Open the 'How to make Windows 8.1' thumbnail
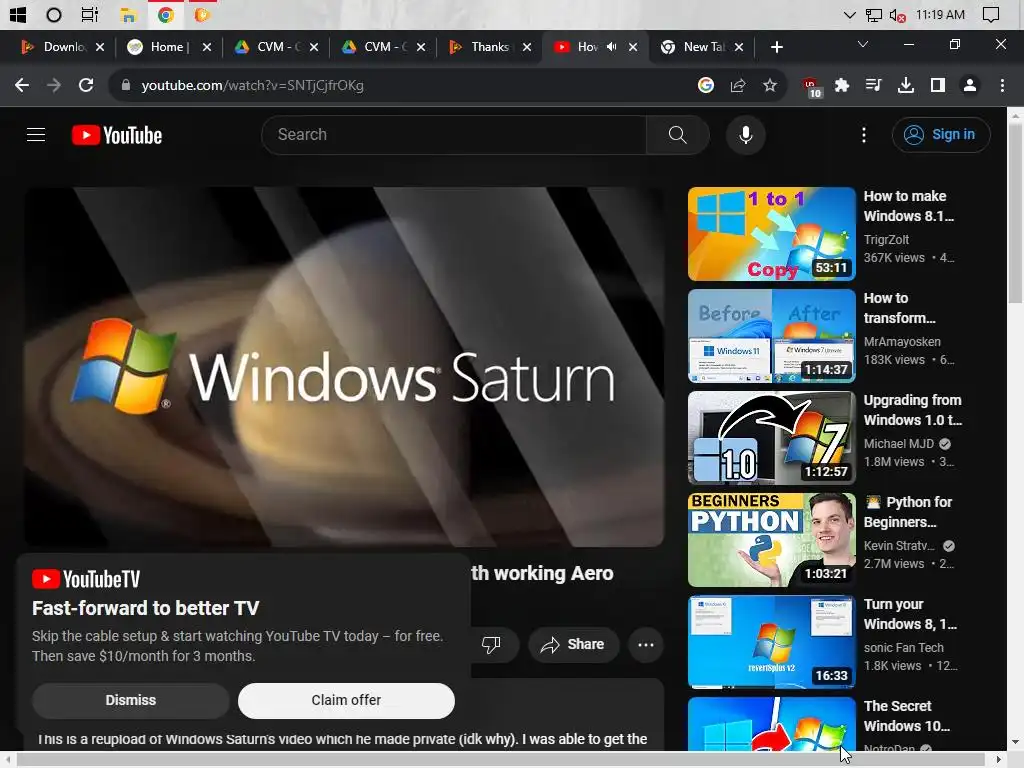Image resolution: width=1024 pixels, height=768 pixels. (771, 234)
